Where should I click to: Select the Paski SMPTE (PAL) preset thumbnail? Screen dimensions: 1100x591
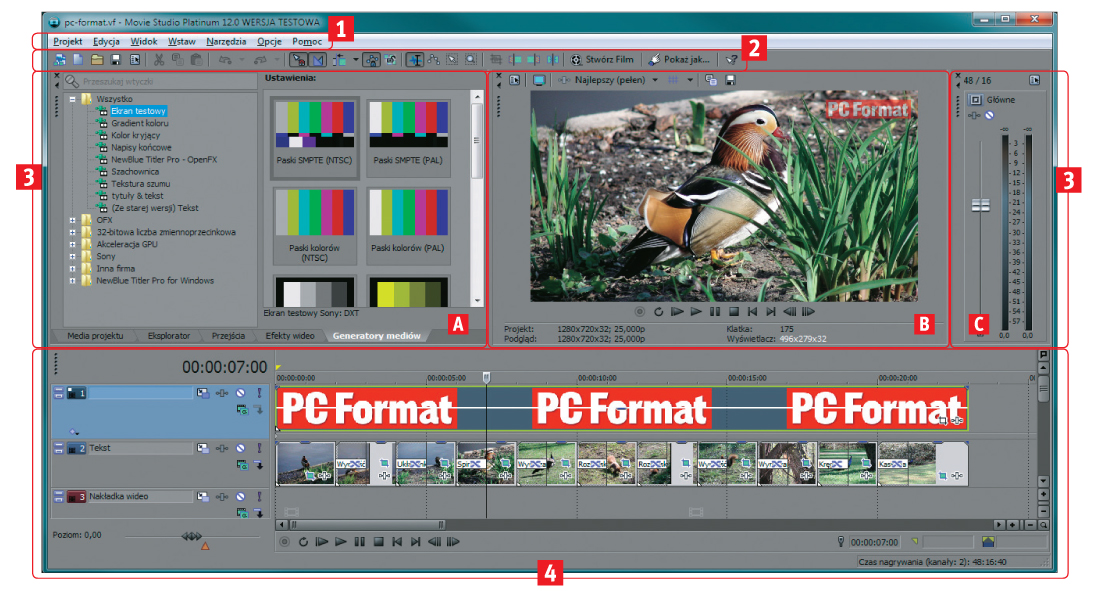pyautogui.click(x=407, y=137)
